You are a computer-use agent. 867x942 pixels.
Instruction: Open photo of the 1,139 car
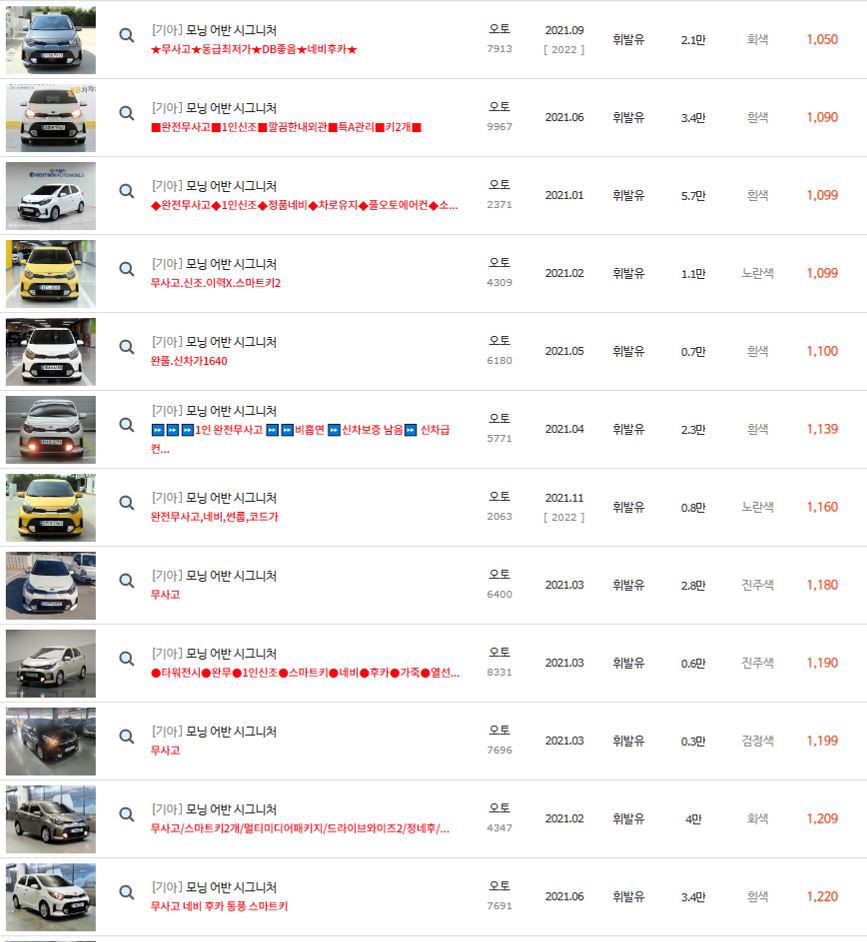[x=50, y=430]
